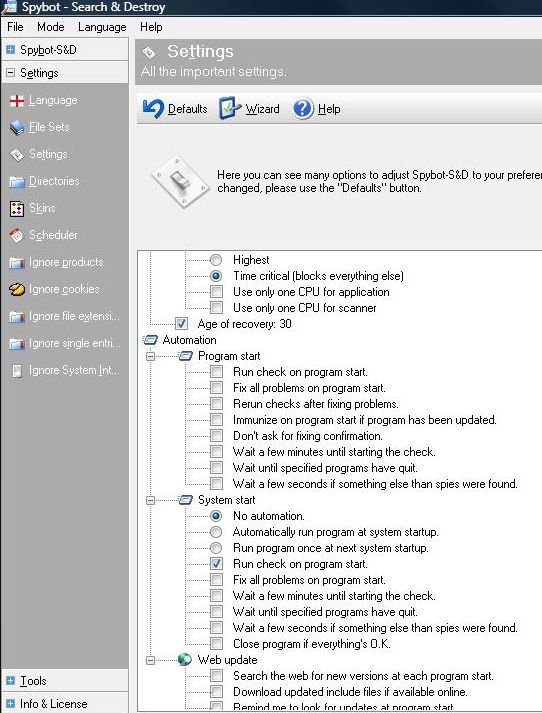Open Skins in the sidebar
The width and height of the screenshot is (542, 713).
point(42,208)
